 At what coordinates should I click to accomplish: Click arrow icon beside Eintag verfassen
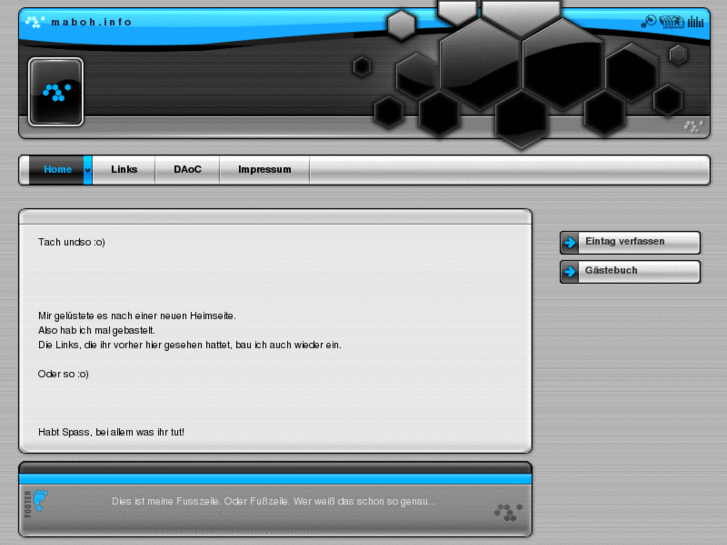[570, 243]
